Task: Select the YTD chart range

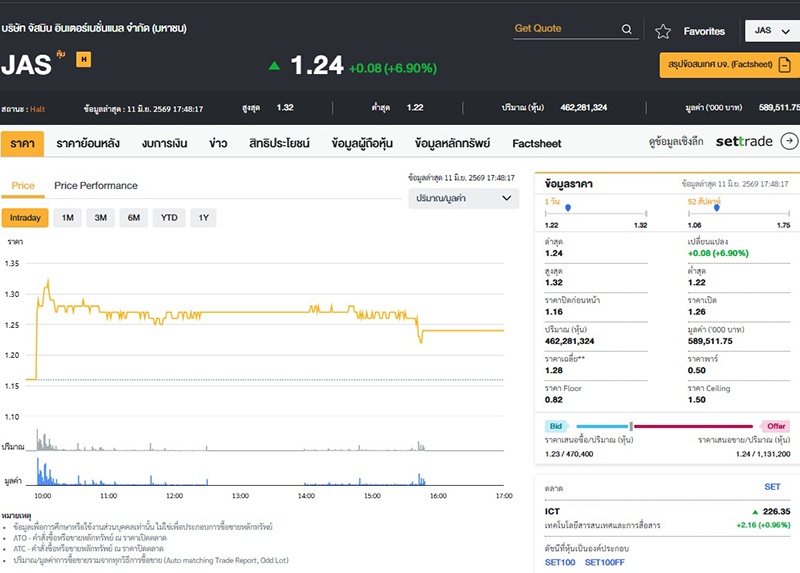Action: [x=169, y=218]
